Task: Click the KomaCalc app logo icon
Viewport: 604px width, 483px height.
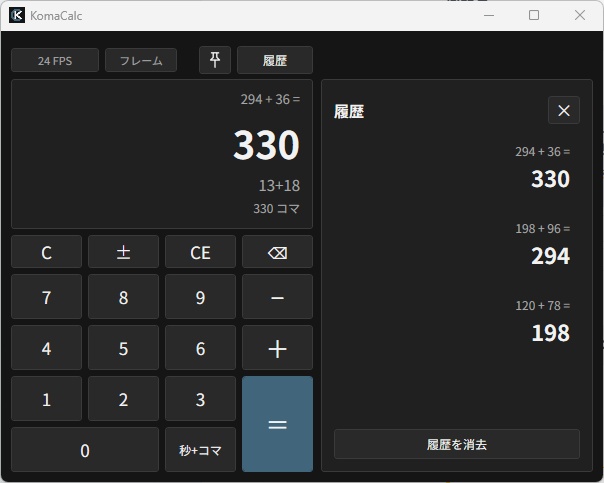Action: [x=17, y=15]
